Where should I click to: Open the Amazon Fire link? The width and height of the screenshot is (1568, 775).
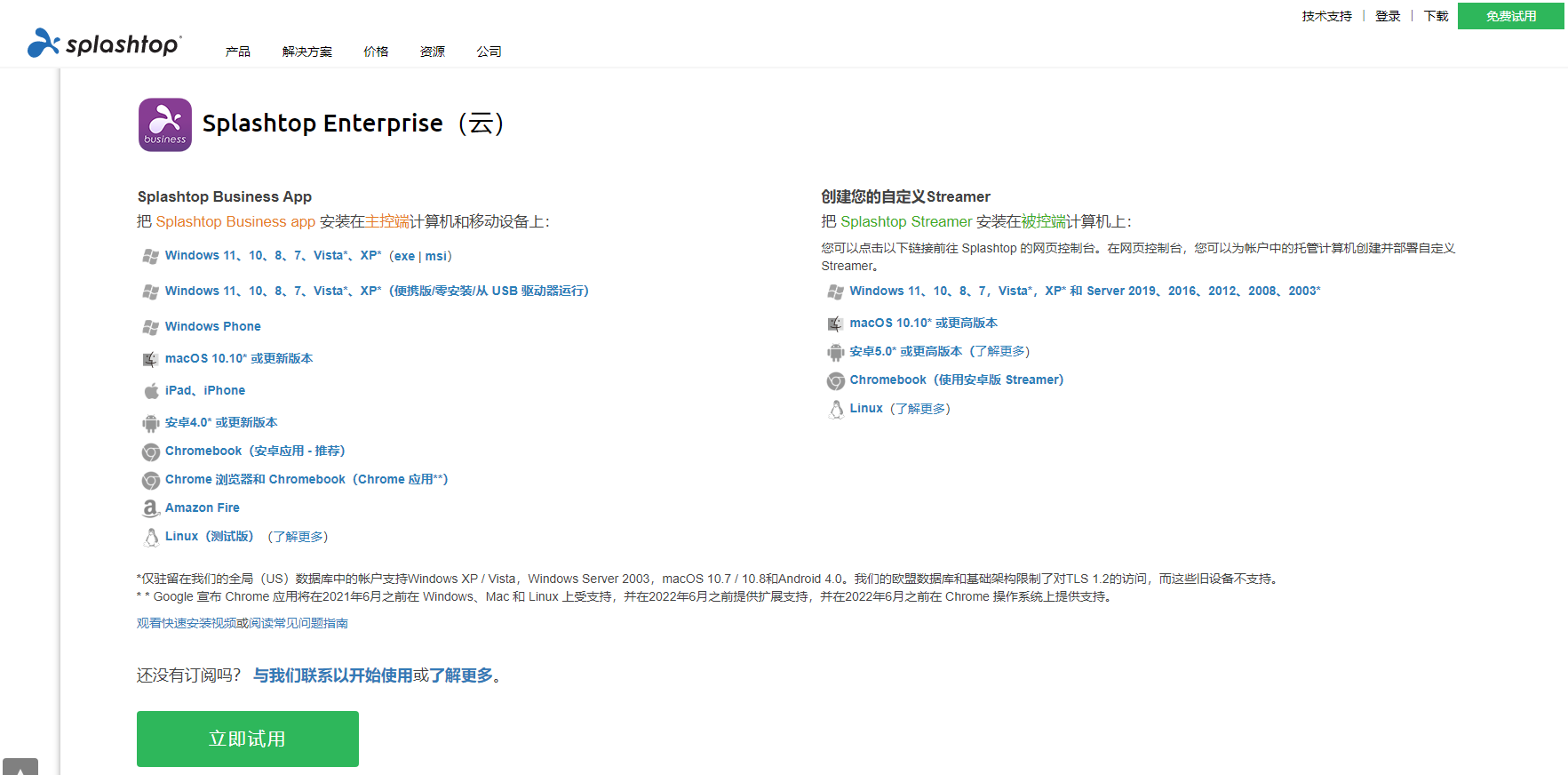(x=203, y=507)
